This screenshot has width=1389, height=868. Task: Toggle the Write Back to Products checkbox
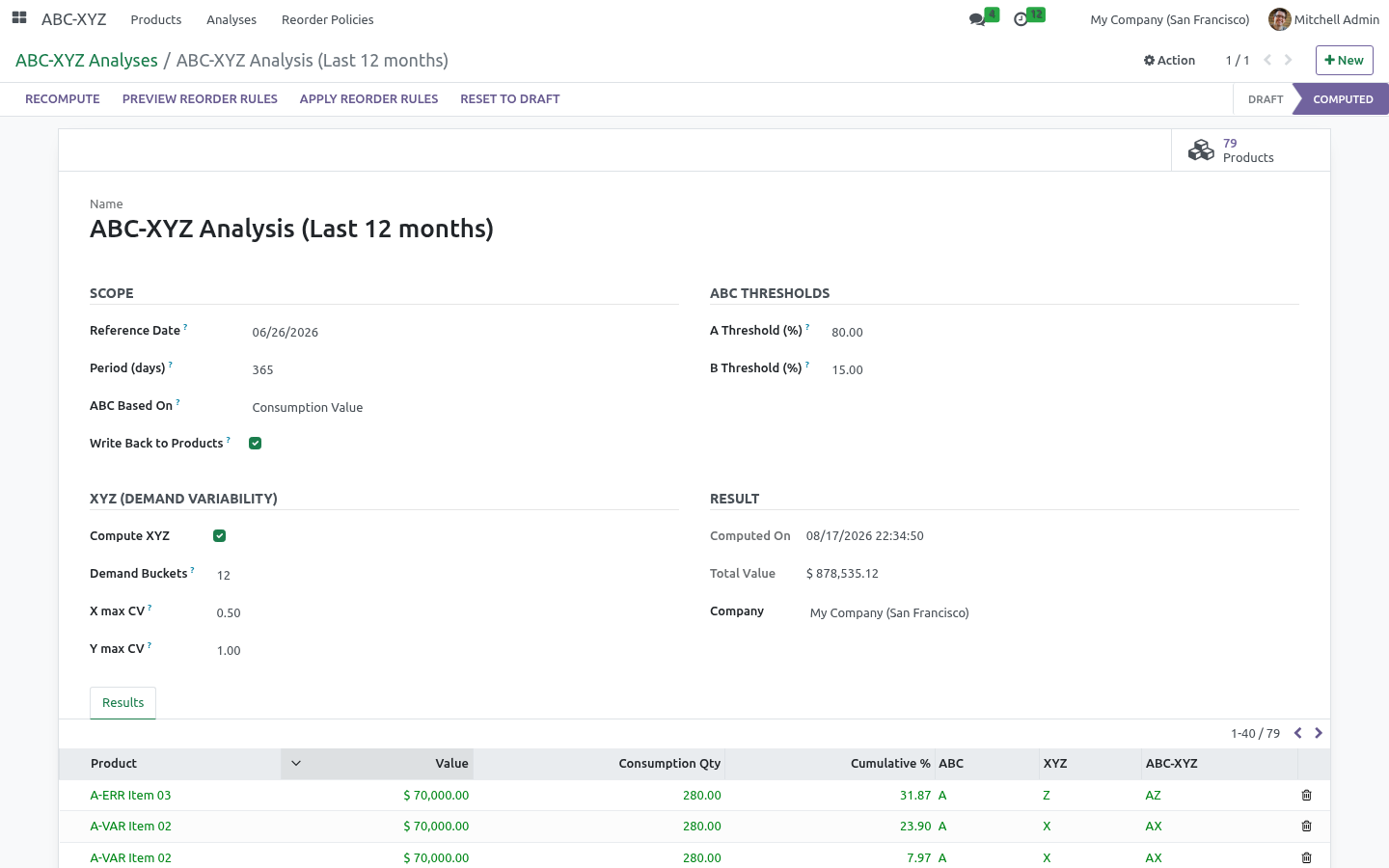click(x=256, y=444)
